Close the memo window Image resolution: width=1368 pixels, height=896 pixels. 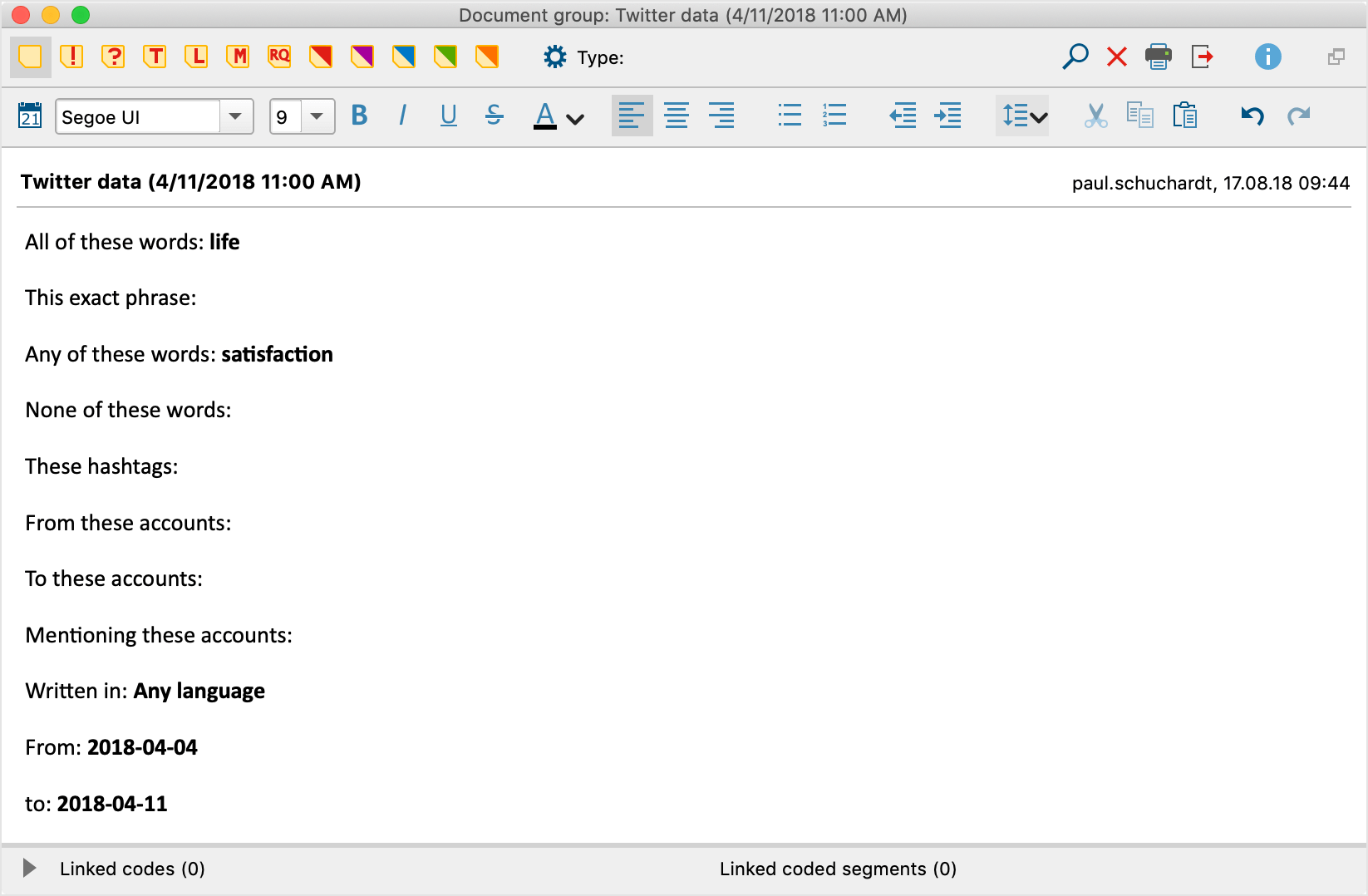point(21,15)
